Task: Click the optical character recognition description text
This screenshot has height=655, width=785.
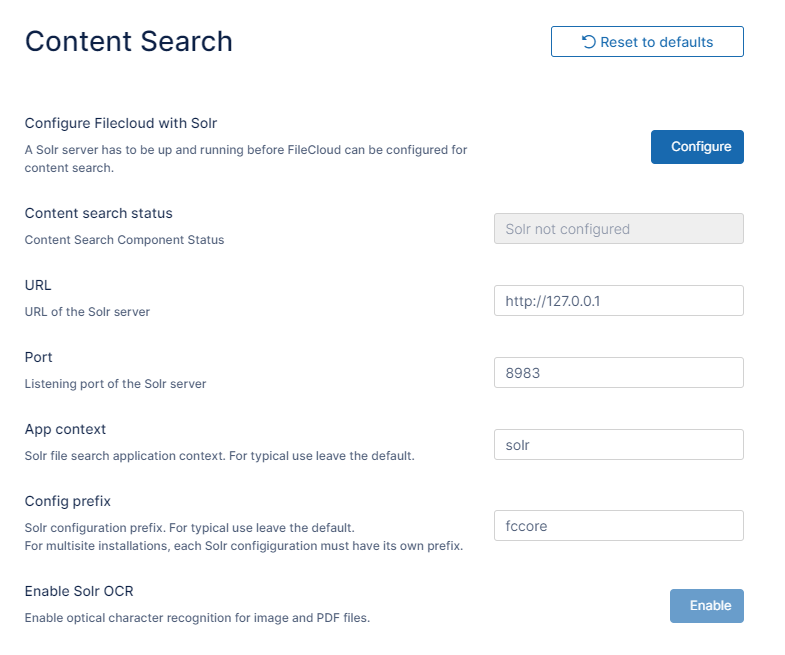Action: tap(197, 618)
